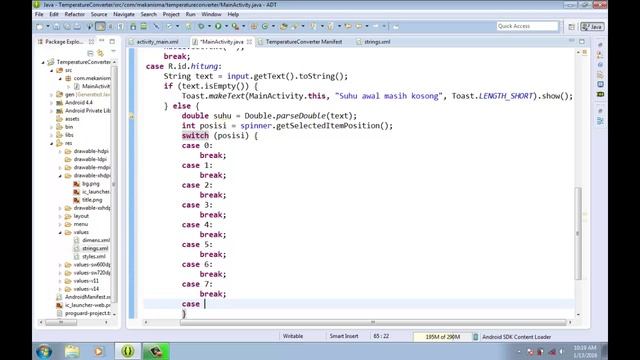Click the screen recorder taskbar icon
The height and width of the screenshot is (360, 640).
tap(156, 351)
